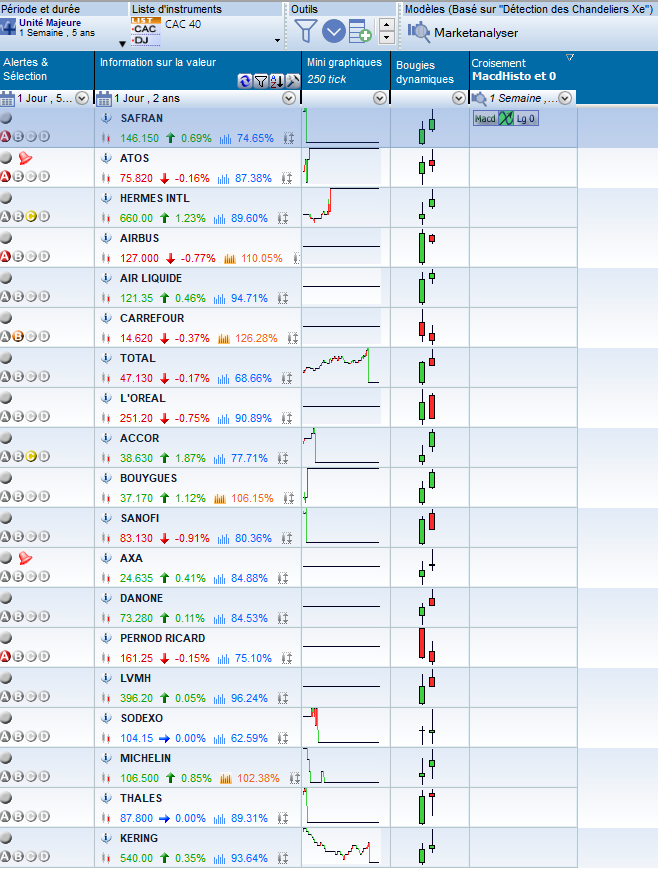This screenshot has width=658, height=873.
Task: Click the candlestick icon in ATOS row
Action: point(106,178)
